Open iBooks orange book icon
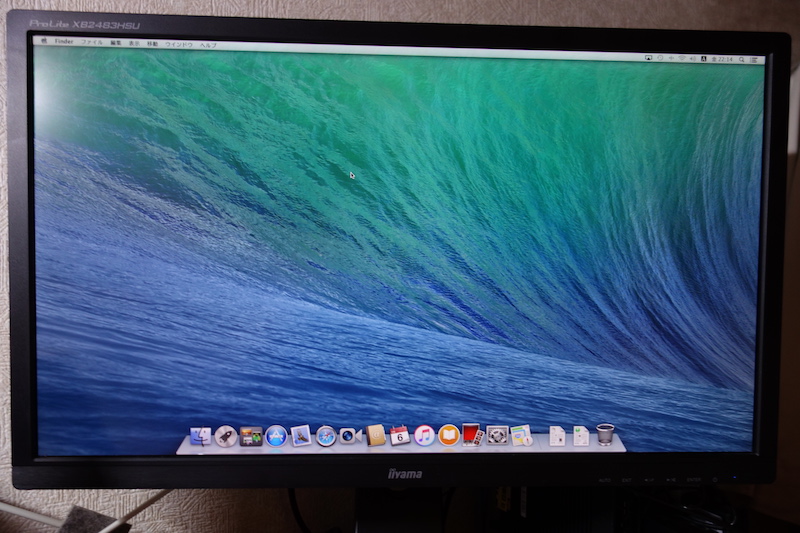Screen dimensions: 800x533 (x=448, y=436)
